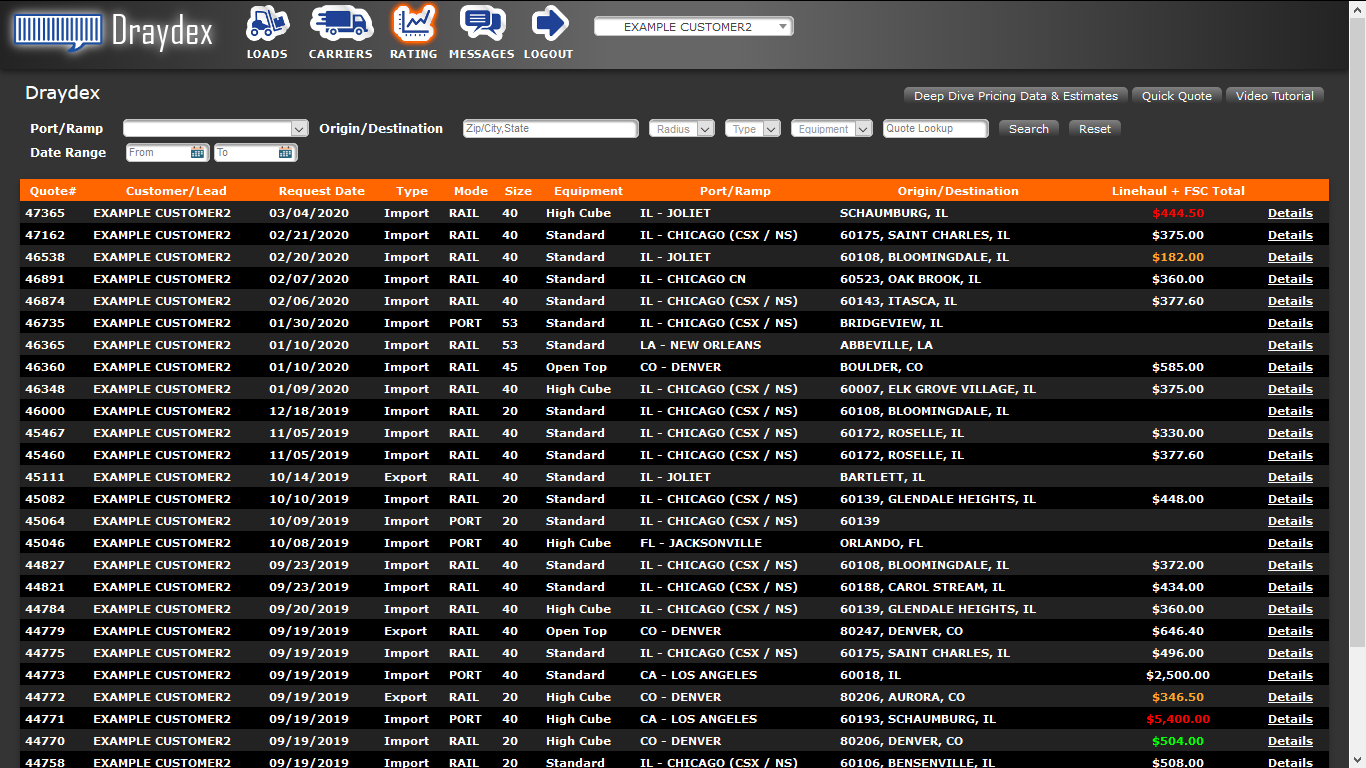Sort by Port/Ramp column header
This screenshot has height=768, width=1366.
pos(735,191)
